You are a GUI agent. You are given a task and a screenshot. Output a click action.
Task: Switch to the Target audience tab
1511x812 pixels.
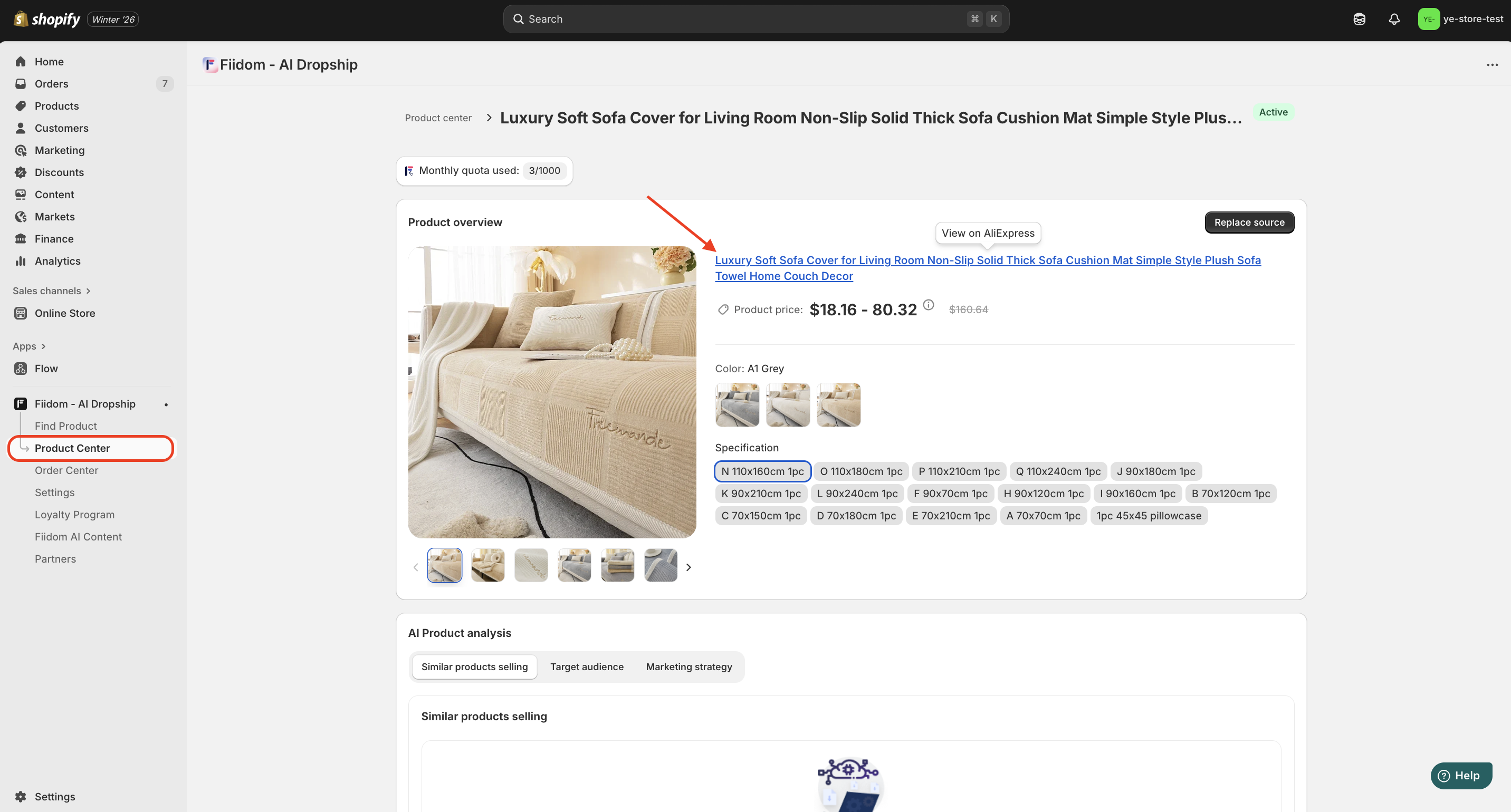586,666
